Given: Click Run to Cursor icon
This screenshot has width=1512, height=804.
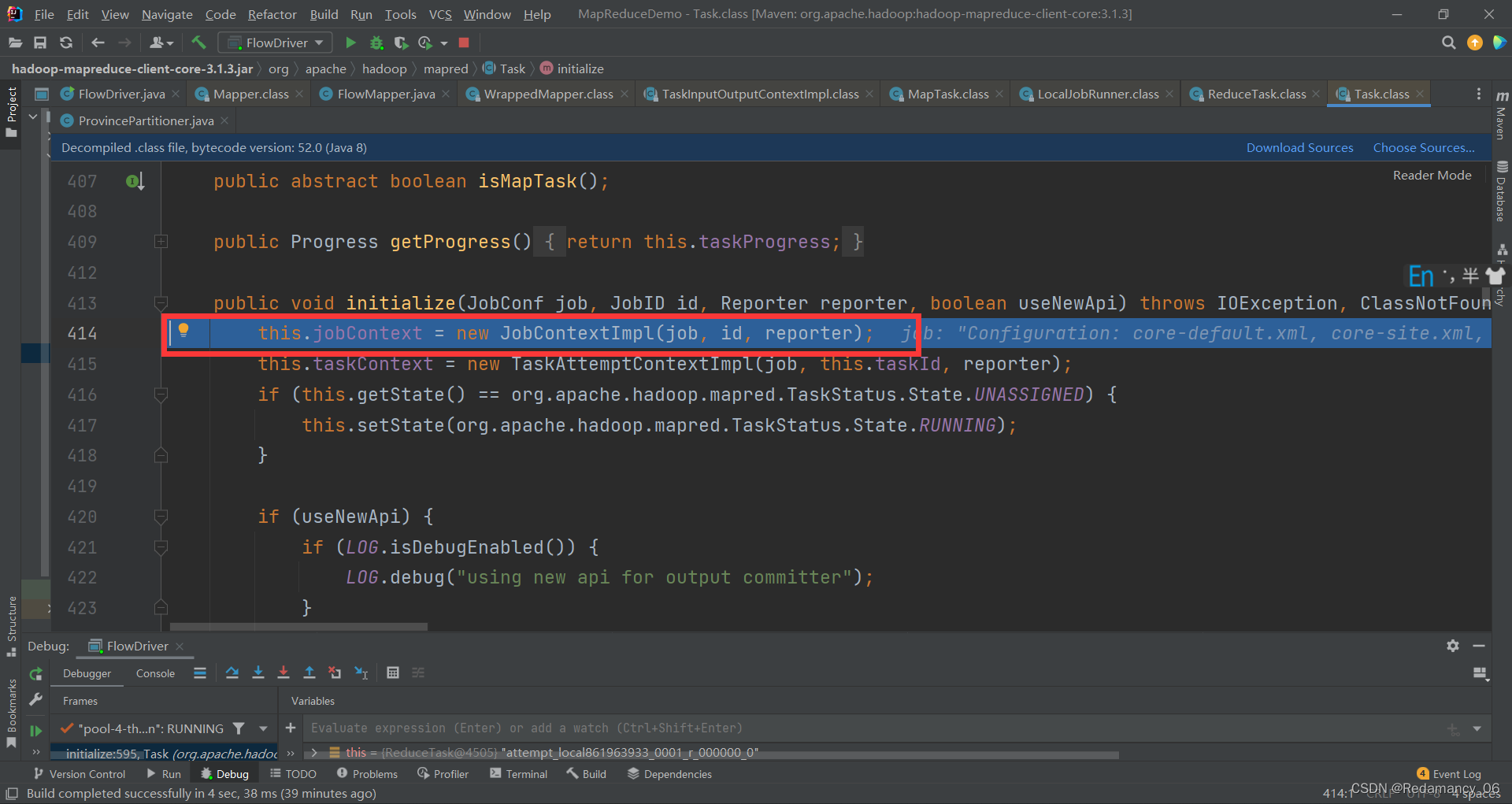Looking at the screenshot, I should (361, 672).
